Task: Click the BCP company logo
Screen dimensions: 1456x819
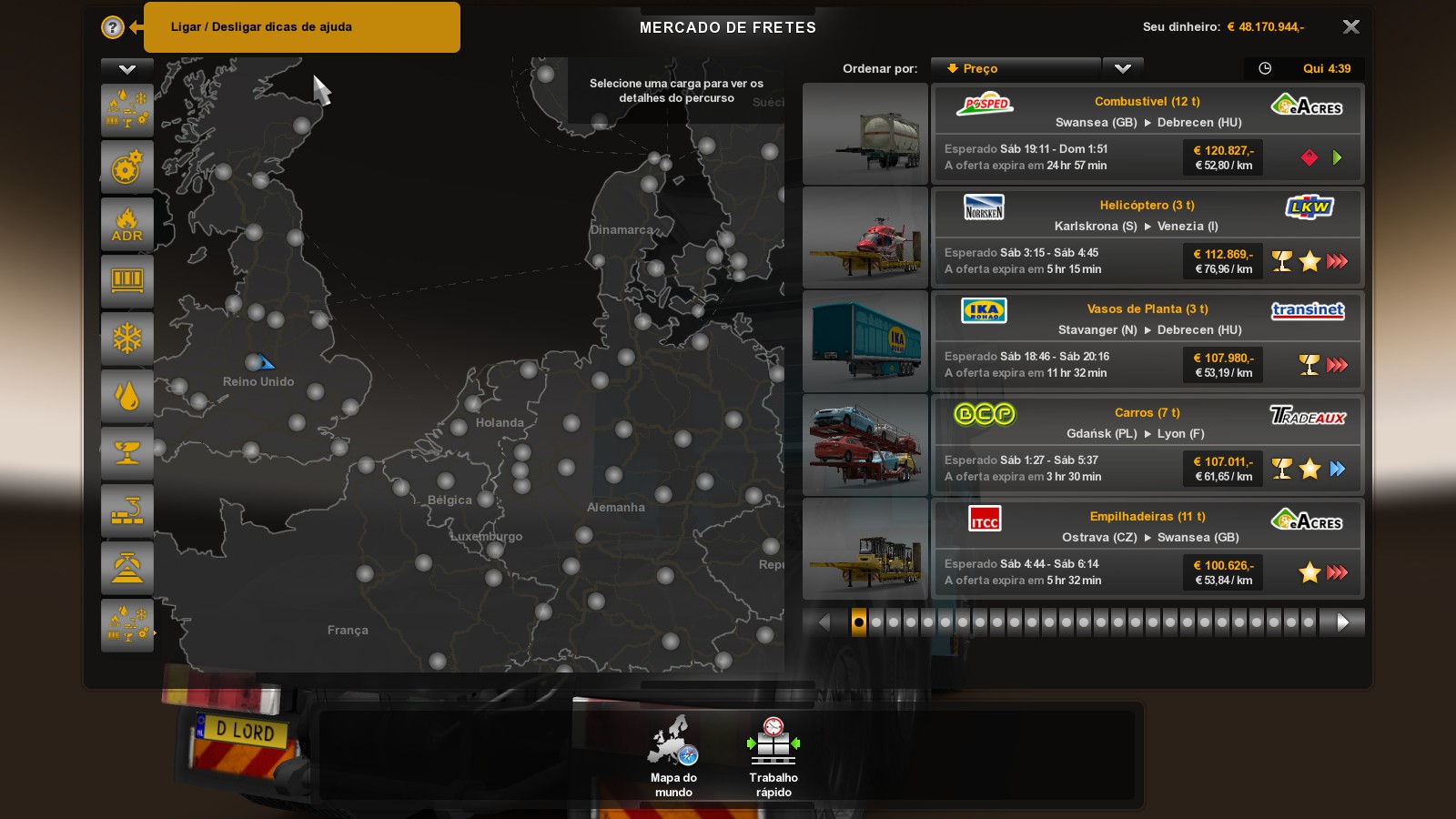Action: (x=984, y=415)
